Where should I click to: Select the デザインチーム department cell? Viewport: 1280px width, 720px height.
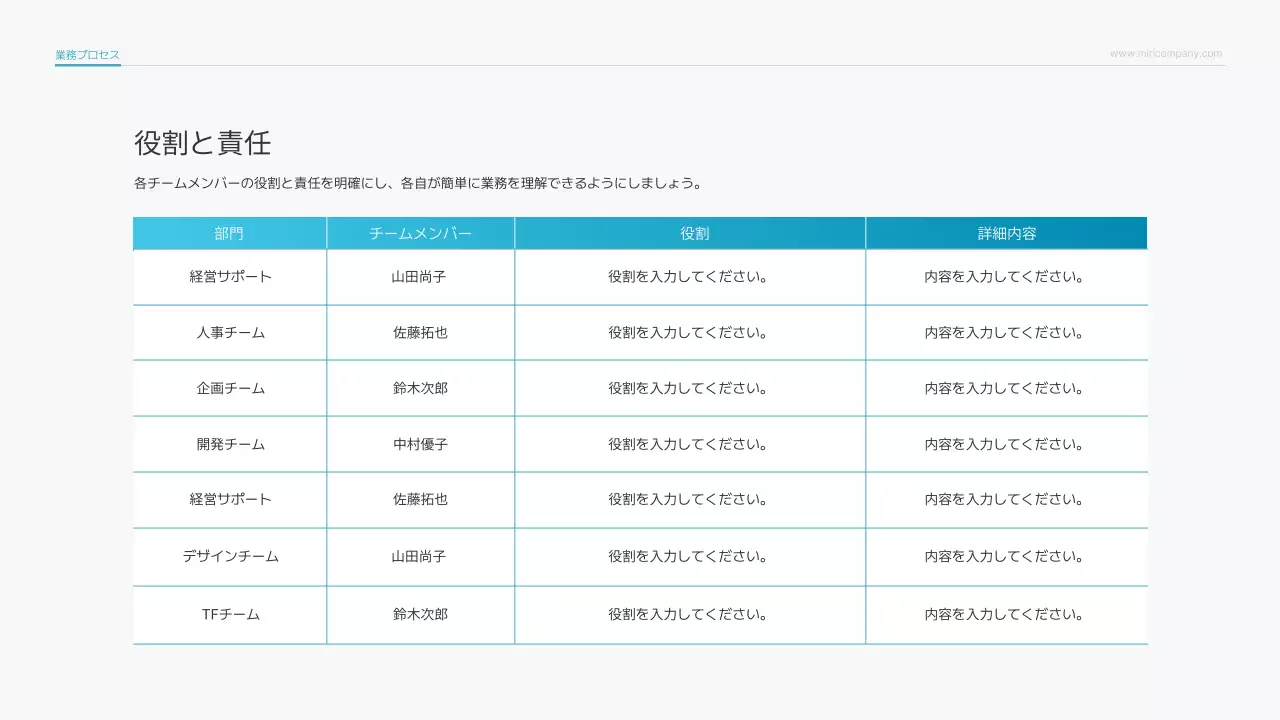pyautogui.click(x=229, y=557)
